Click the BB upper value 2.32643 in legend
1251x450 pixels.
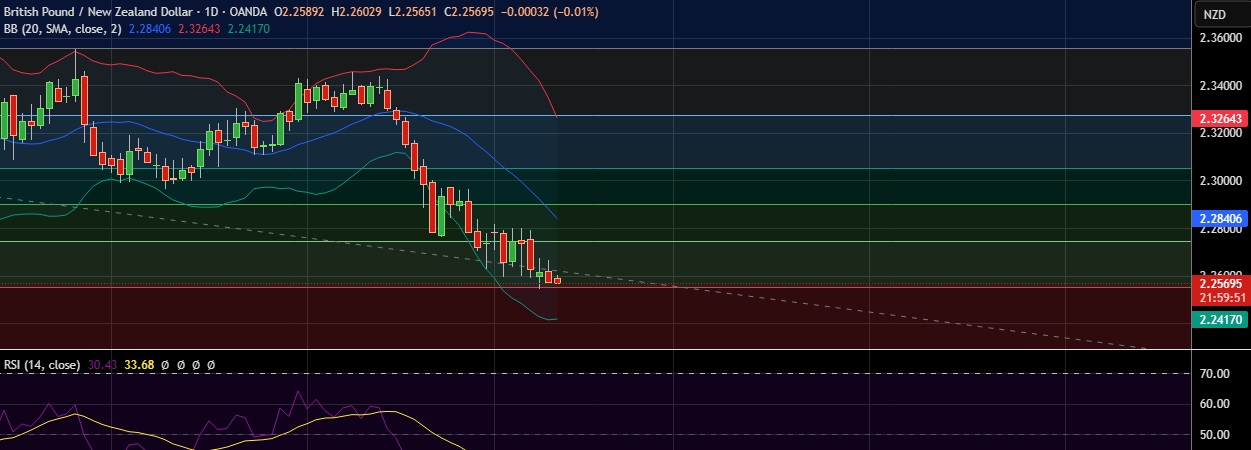197,29
